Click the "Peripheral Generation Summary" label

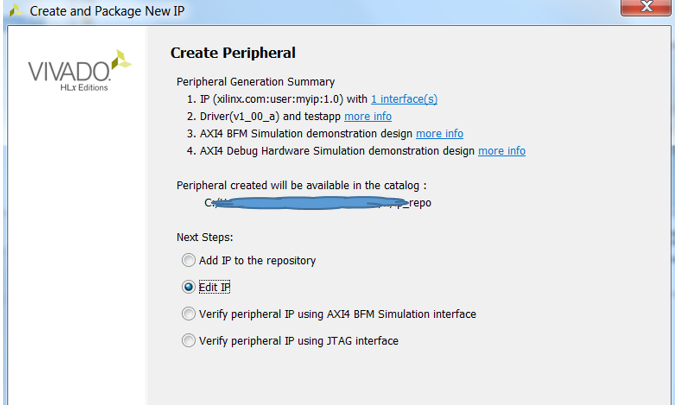point(255,82)
